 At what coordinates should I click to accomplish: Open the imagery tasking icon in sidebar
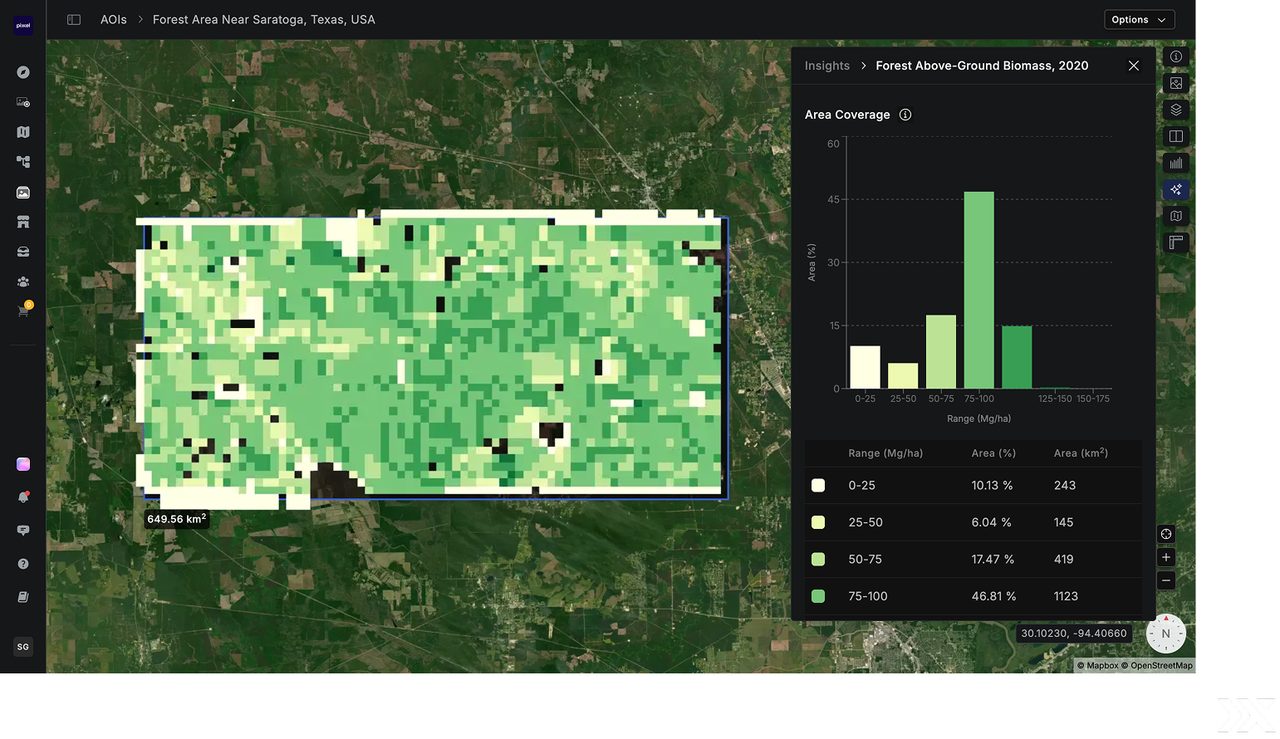tap(23, 102)
